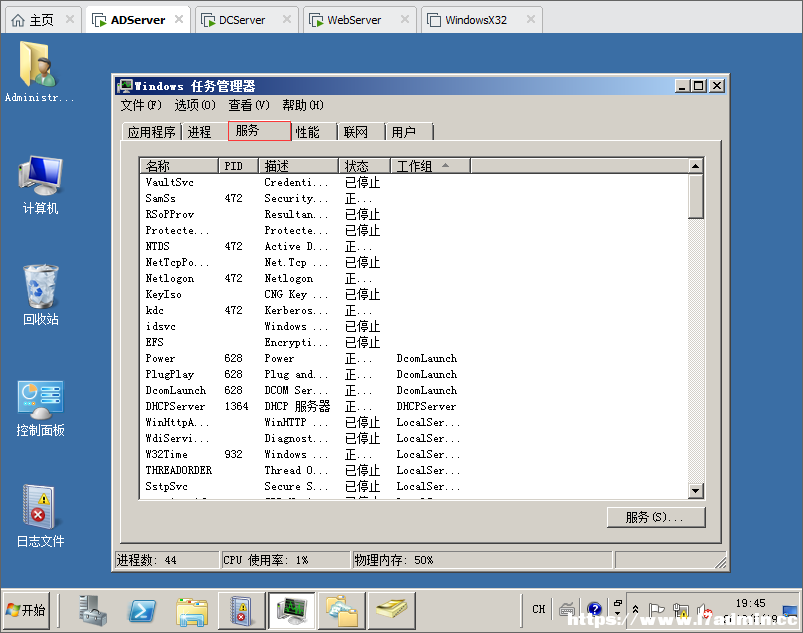The image size is (803, 633).
Task: Click the Task Manager taskbar icon
Action: click(x=291, y=610)
